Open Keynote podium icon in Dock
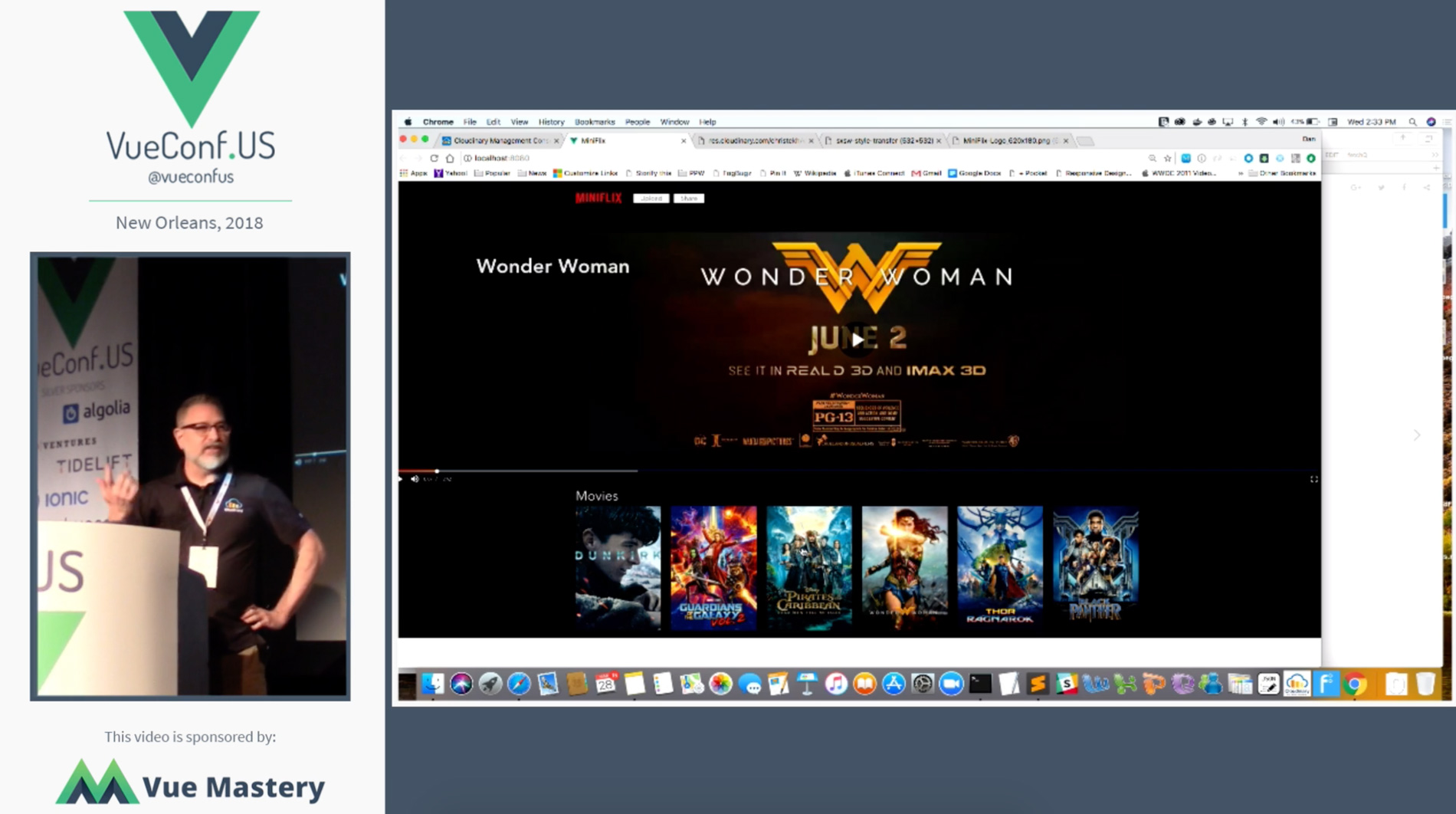Image resolution: width=1456 pixels, height=814 pixels. [807, 684]
